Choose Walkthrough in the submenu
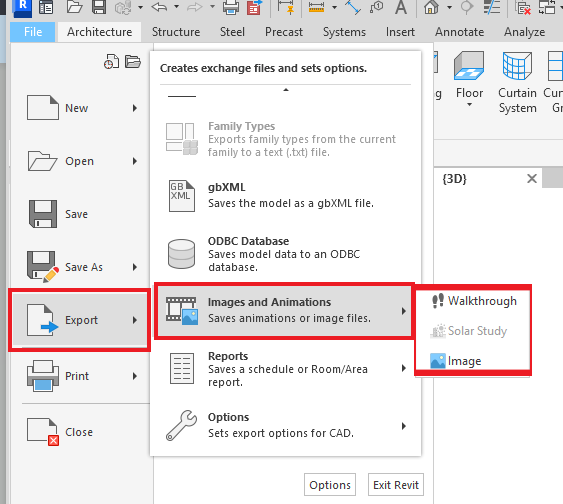The image size is (563, 504). click(x=474, y=301)
